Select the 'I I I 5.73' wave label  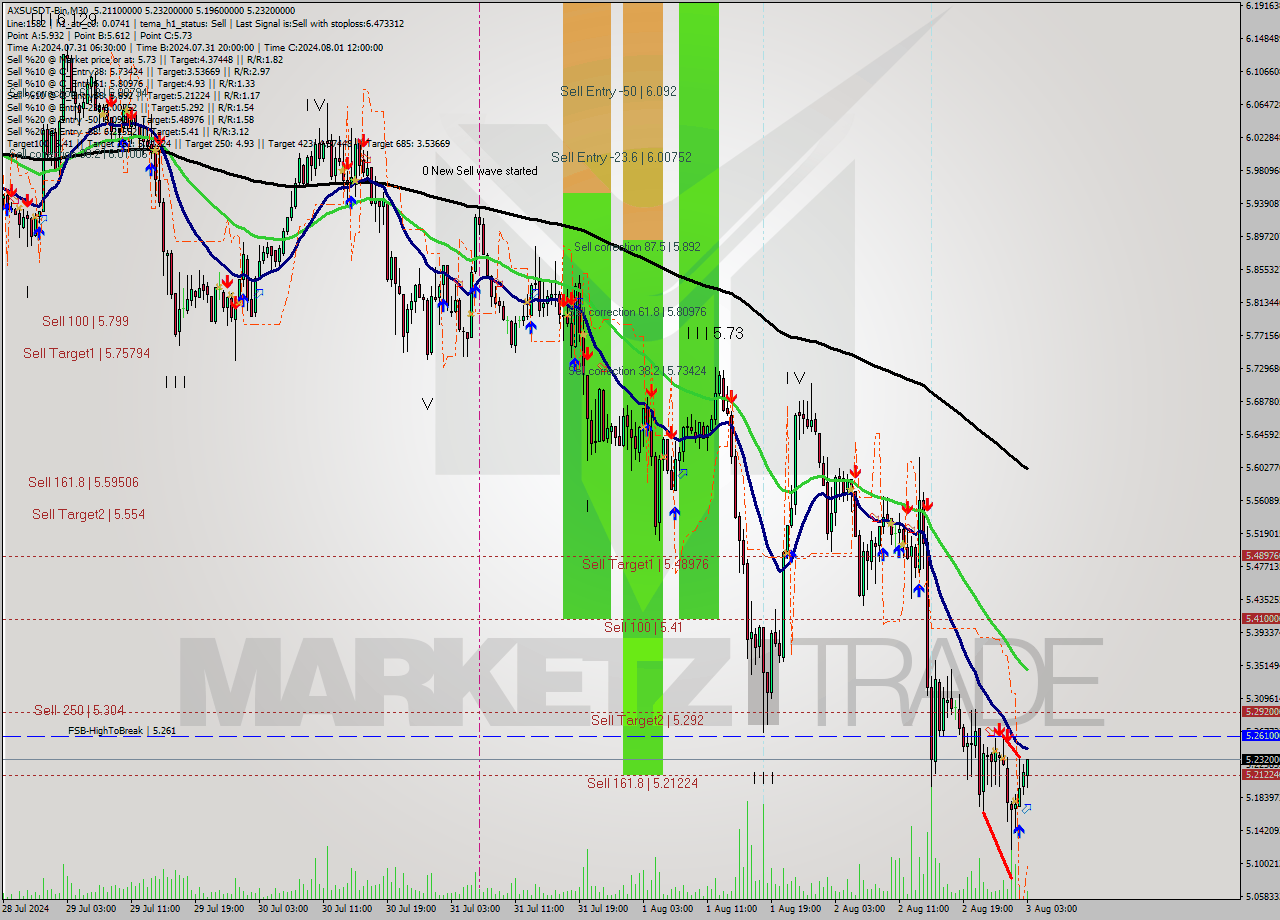715,334
